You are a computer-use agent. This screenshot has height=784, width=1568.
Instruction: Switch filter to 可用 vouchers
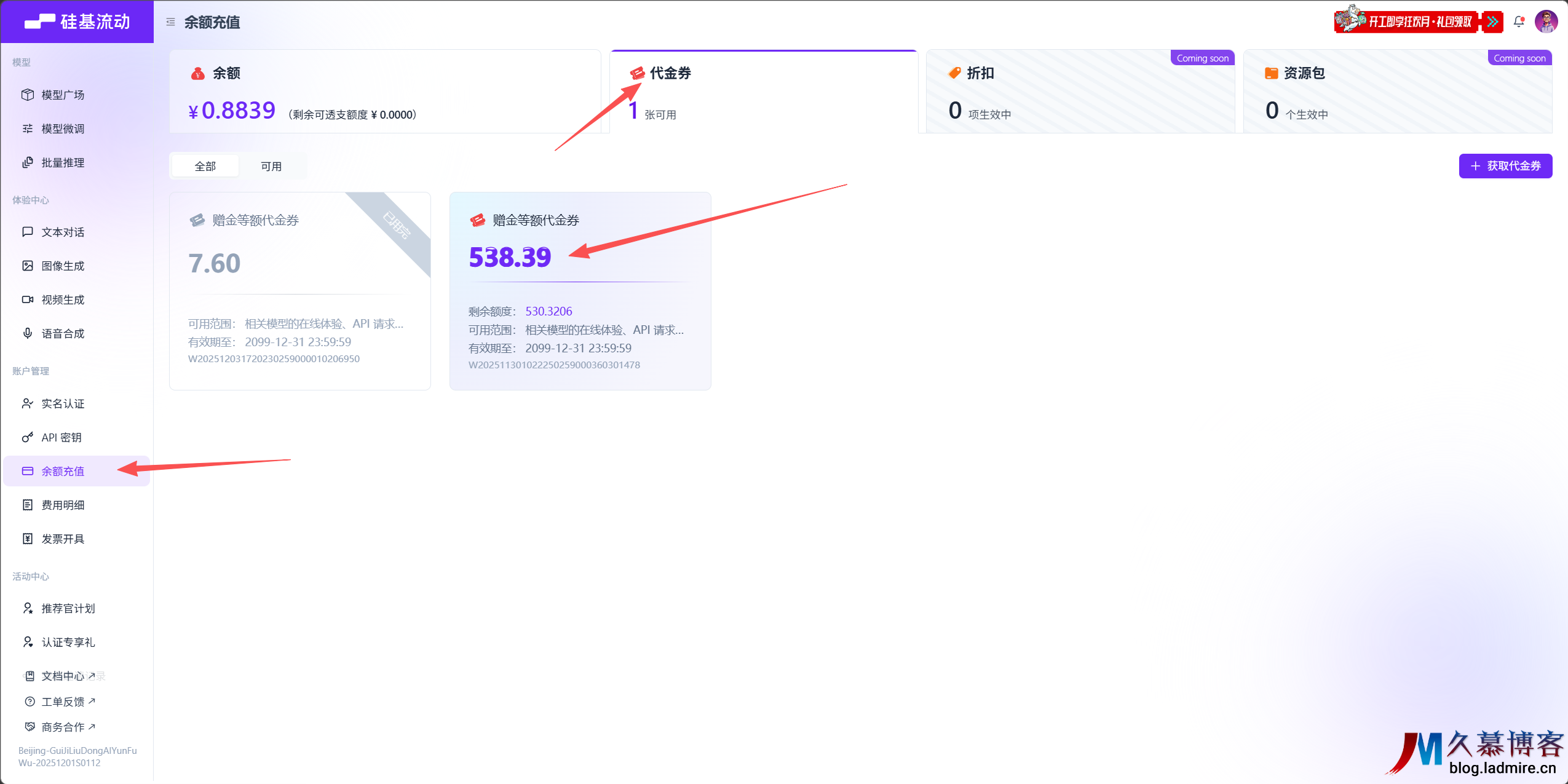point(271,166)
